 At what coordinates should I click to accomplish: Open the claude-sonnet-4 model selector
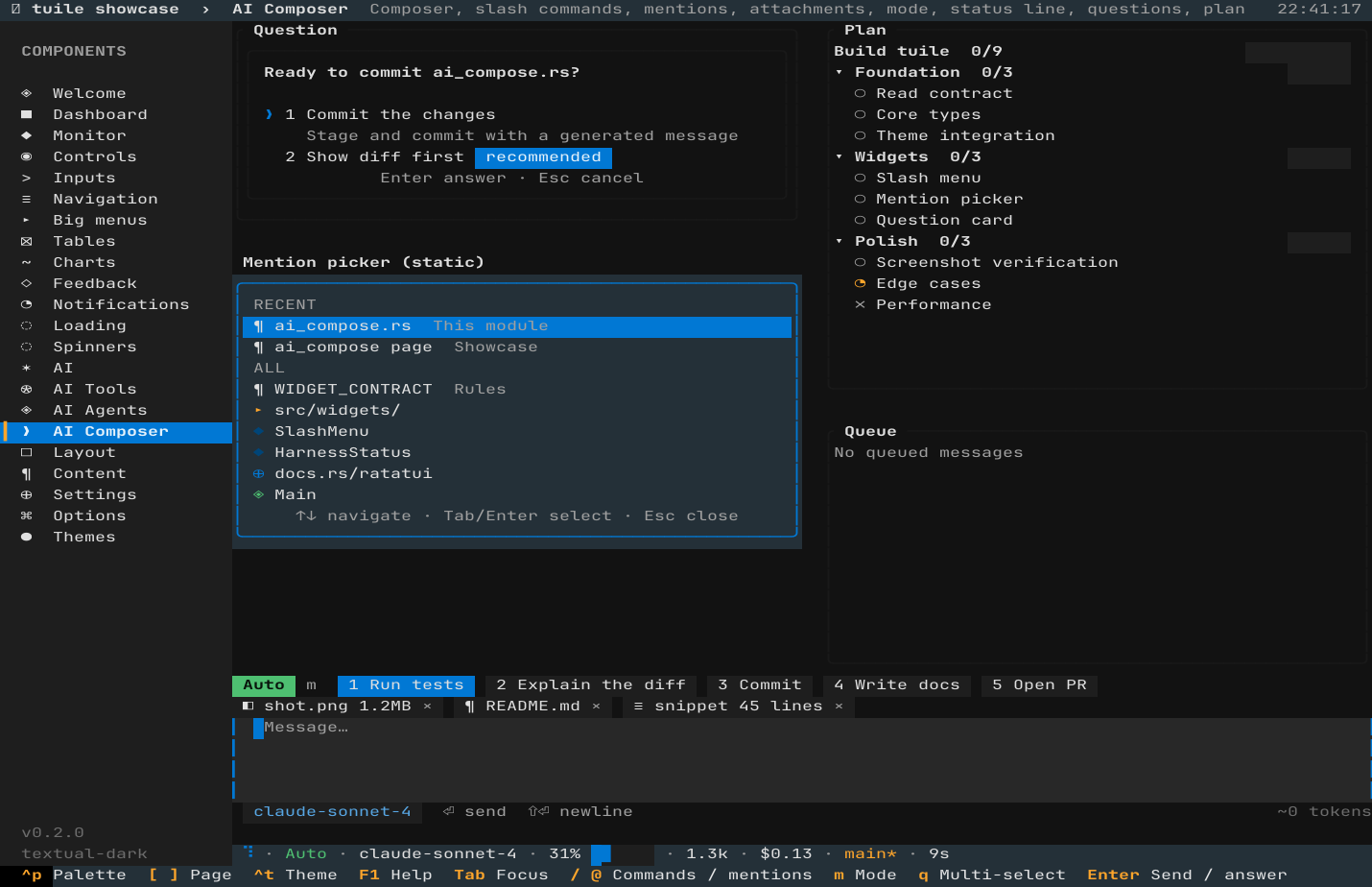(x=332, y=811)
